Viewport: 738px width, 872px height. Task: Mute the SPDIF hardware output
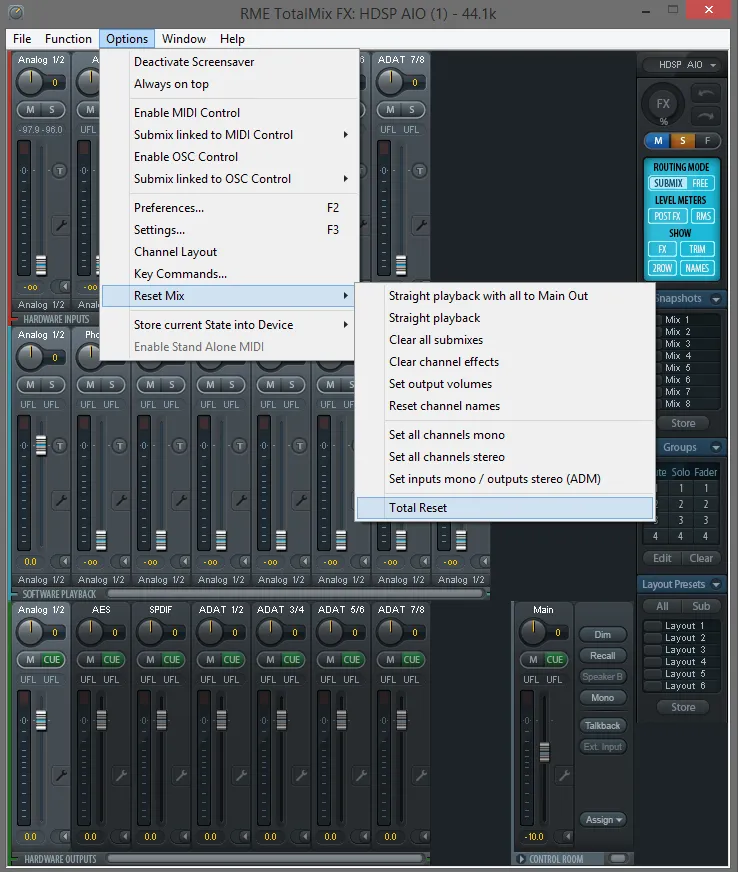tap(150, 659)
